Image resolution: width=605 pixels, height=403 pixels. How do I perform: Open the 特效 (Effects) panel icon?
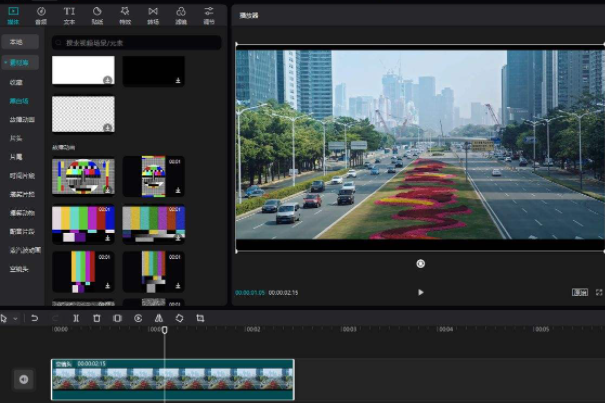point(125,14)
